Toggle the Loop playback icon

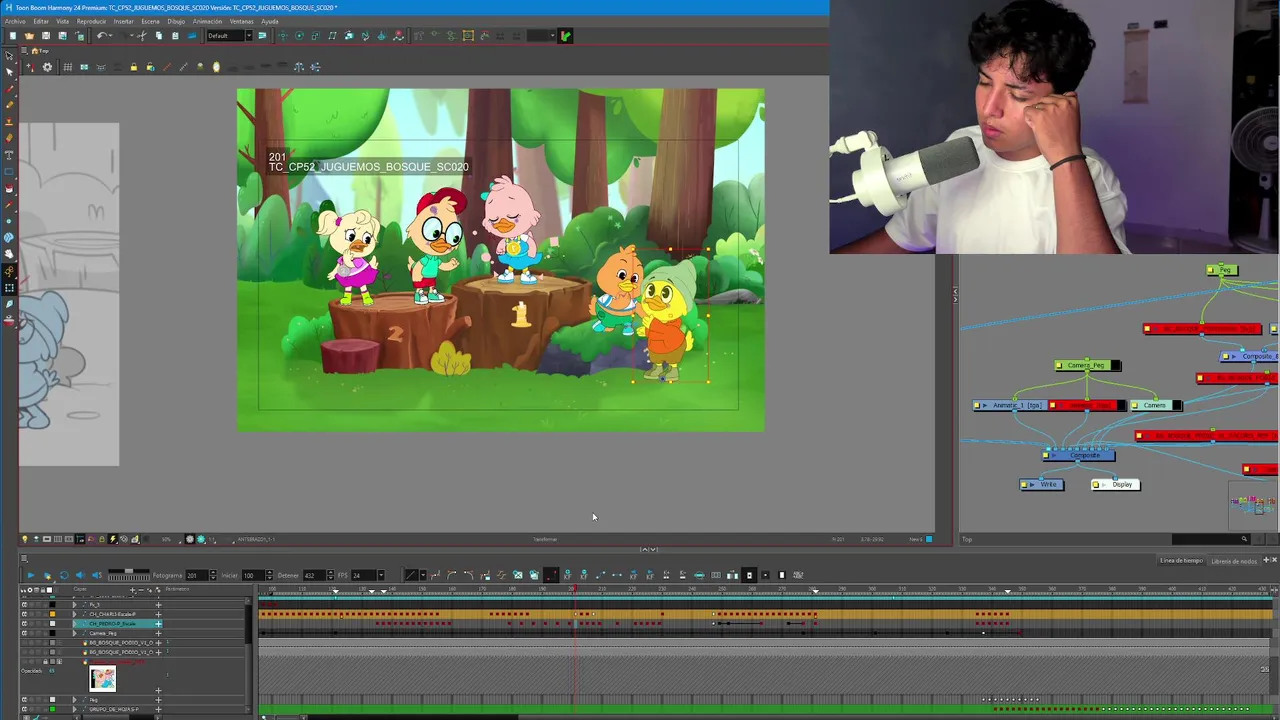pyautogui.click(x=64, y=575)
